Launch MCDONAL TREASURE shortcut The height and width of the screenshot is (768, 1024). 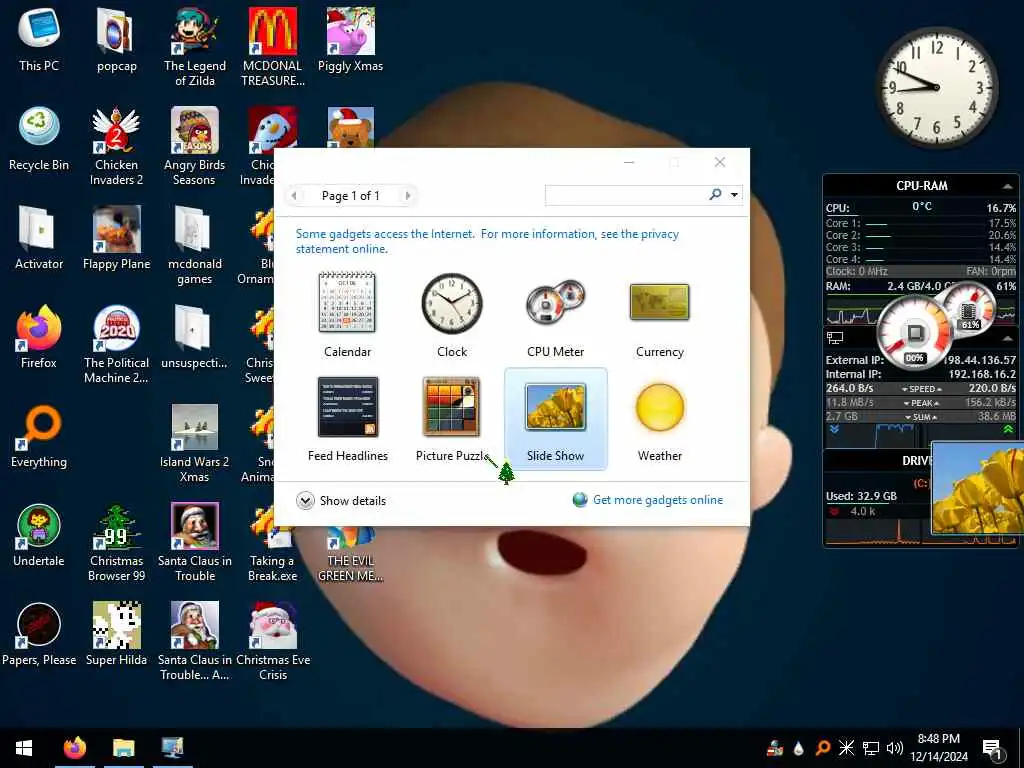click(x=272, y=47)
